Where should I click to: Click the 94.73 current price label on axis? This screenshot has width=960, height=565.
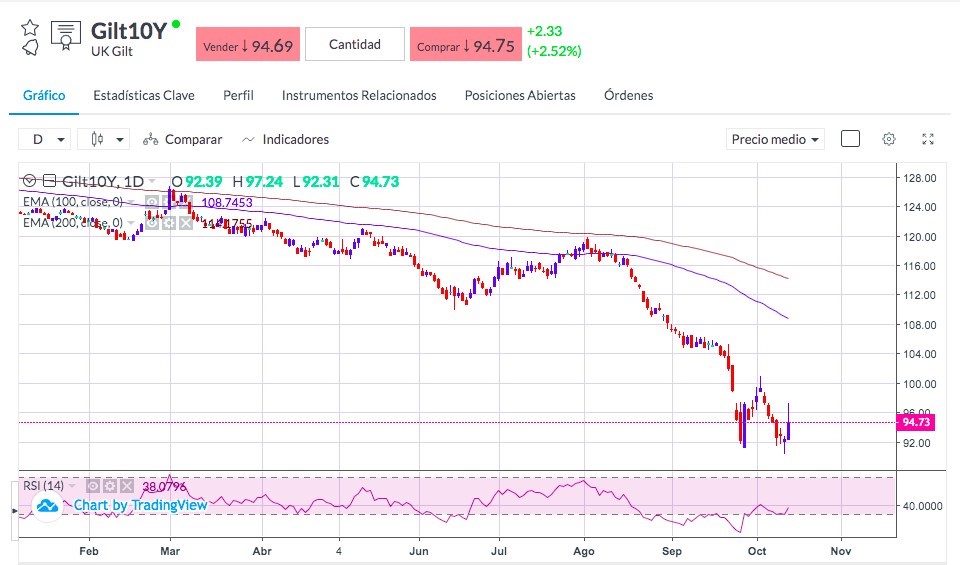point(916,422)
